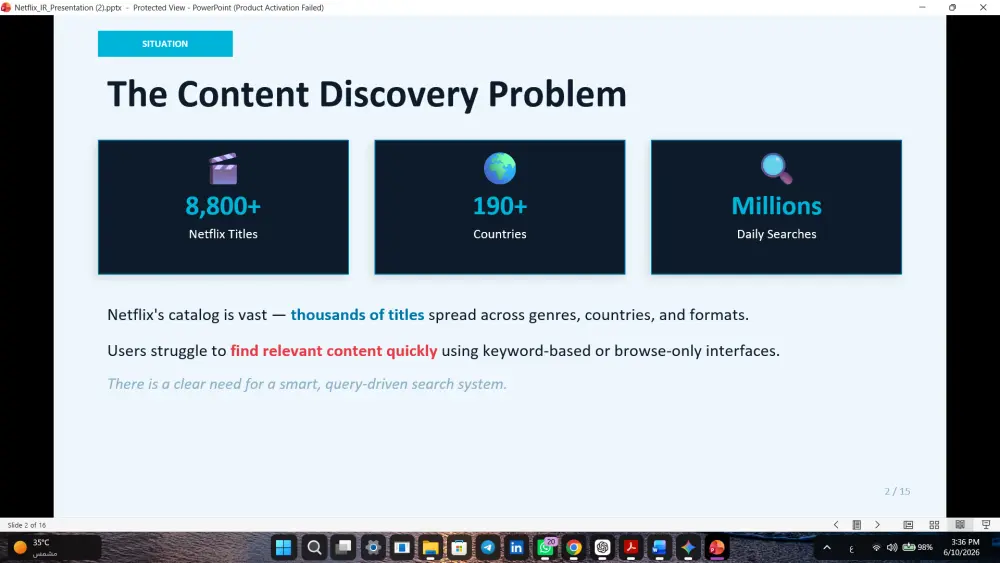Open the slide navigator menu icon

(x=857, y=525)
